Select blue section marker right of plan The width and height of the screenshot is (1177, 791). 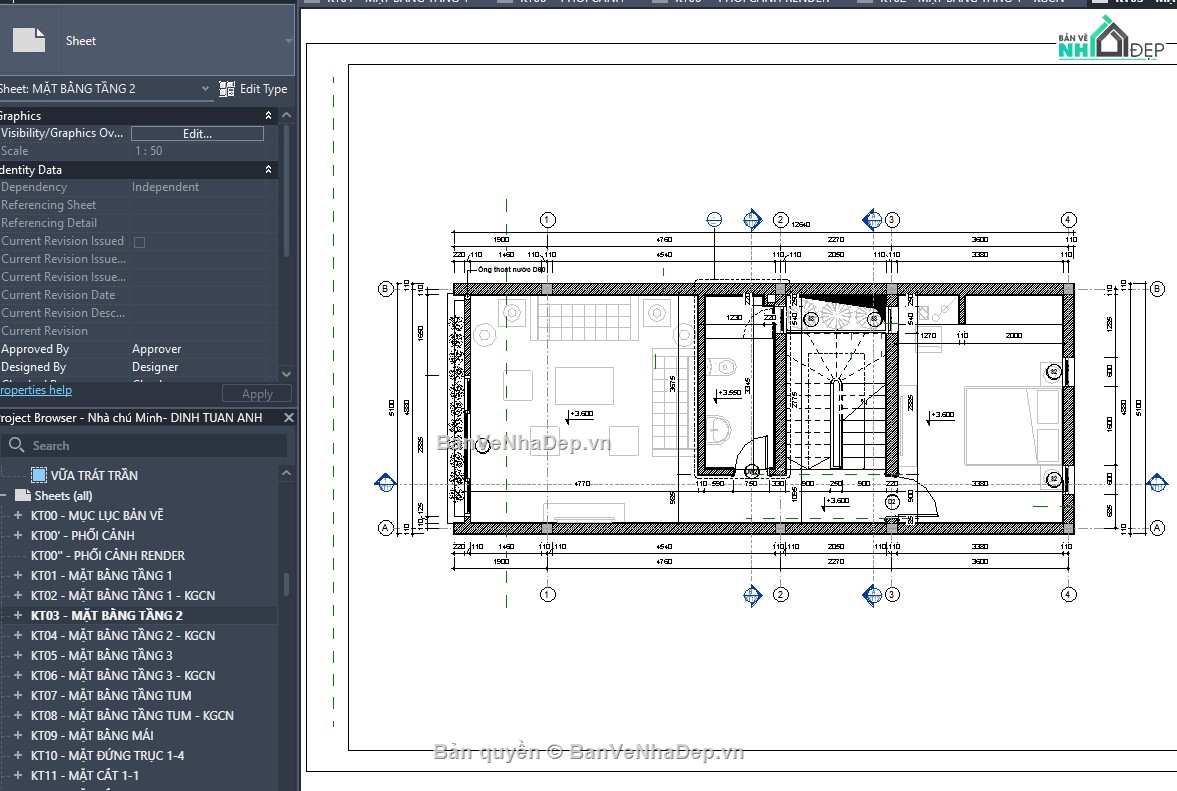pyautogui.click(x=1157, y=483)
